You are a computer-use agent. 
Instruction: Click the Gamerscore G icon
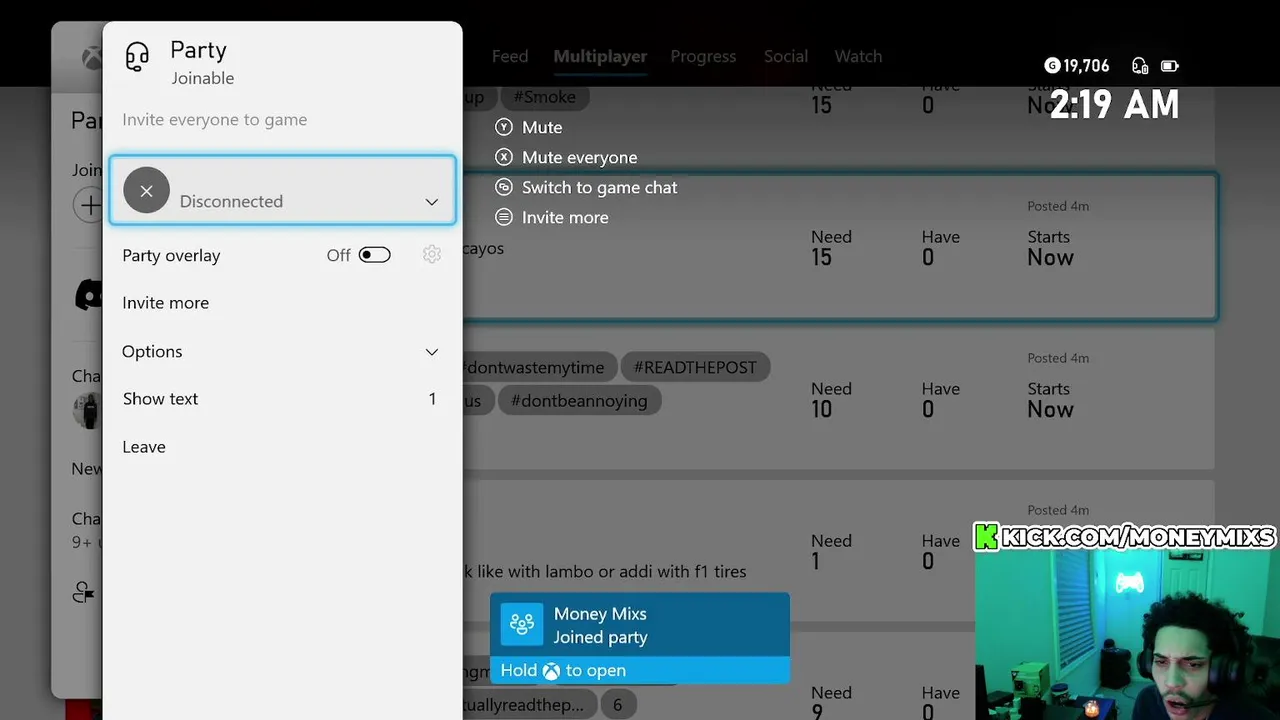(x=1051, y=66)
